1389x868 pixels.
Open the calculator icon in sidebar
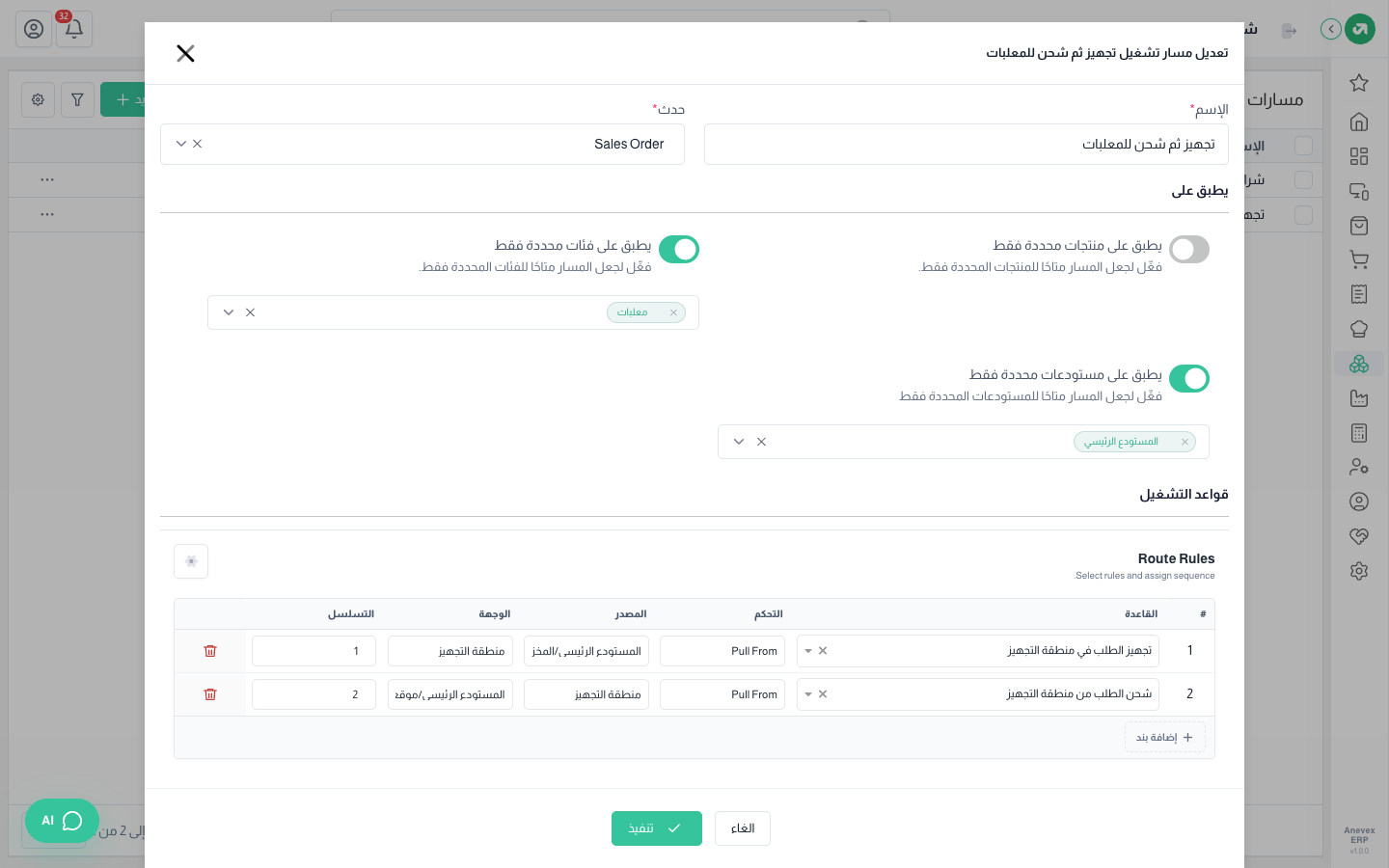(x=1359, y=433)
